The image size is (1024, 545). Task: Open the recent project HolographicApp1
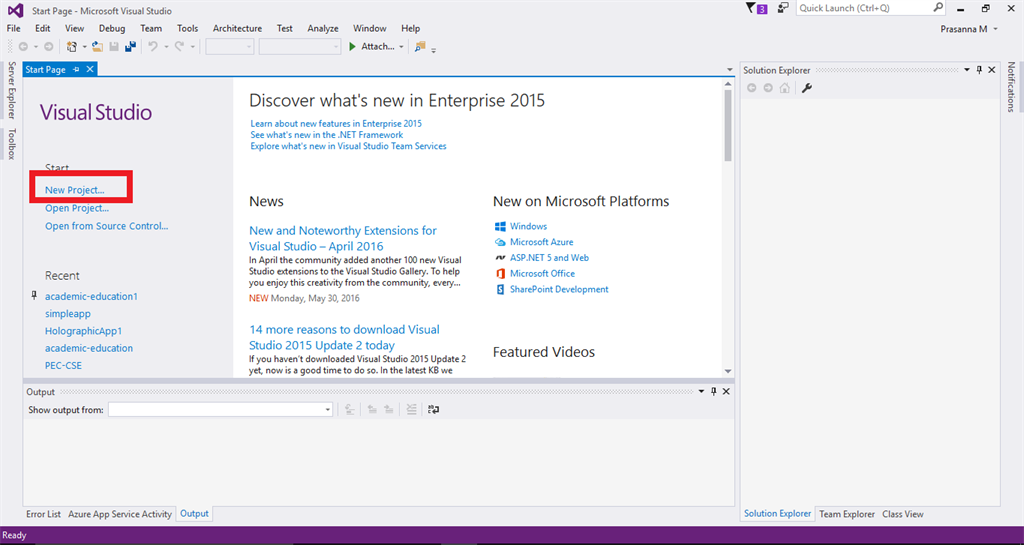(83, 331)
